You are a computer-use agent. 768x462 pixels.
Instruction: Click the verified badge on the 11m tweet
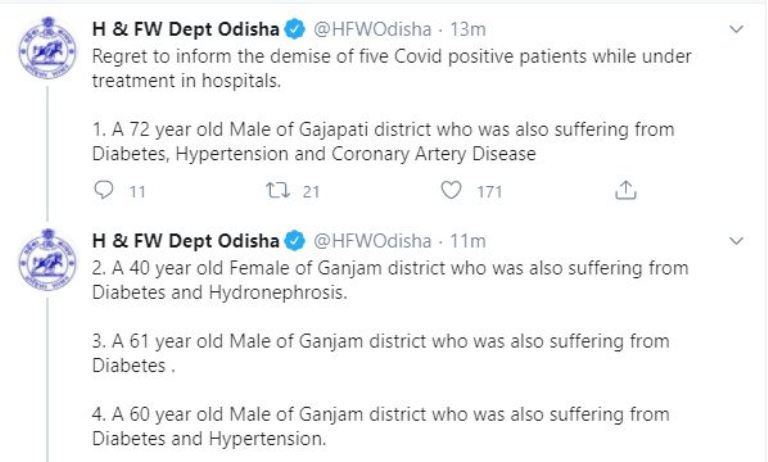point(295,241)
